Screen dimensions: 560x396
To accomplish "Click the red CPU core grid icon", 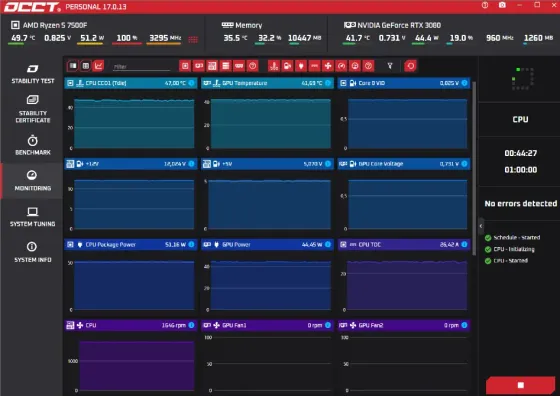I will pyautogui.click(x=193, y=39).
